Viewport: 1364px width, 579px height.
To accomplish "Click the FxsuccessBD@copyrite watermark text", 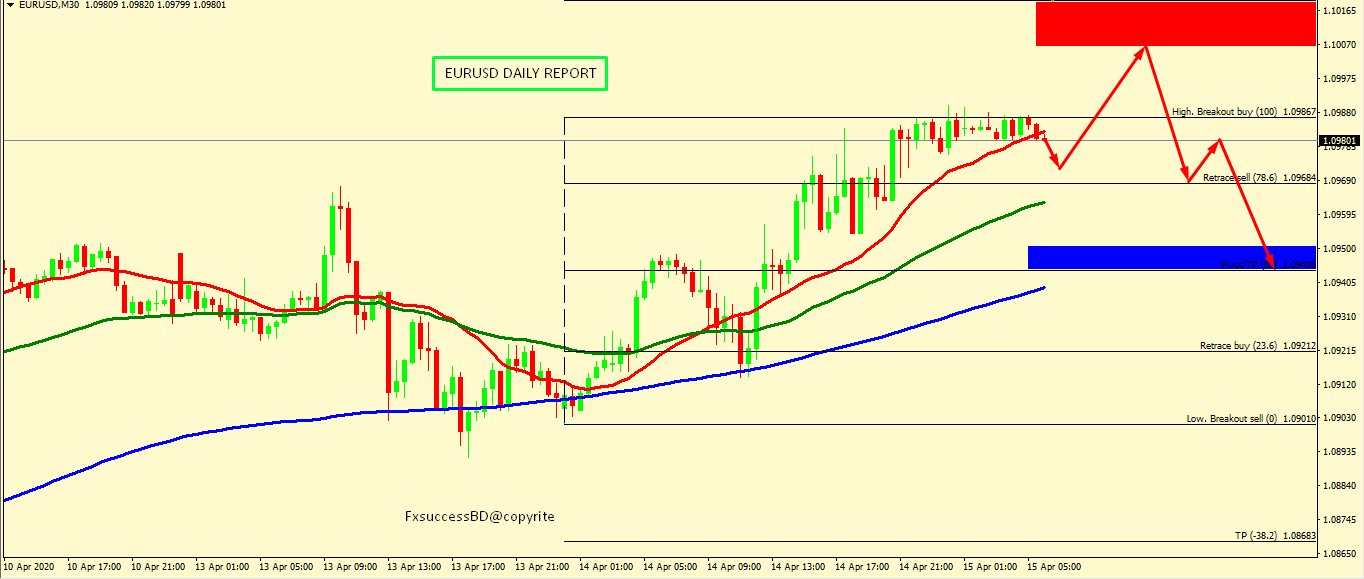I will click(x=479, y=516).
